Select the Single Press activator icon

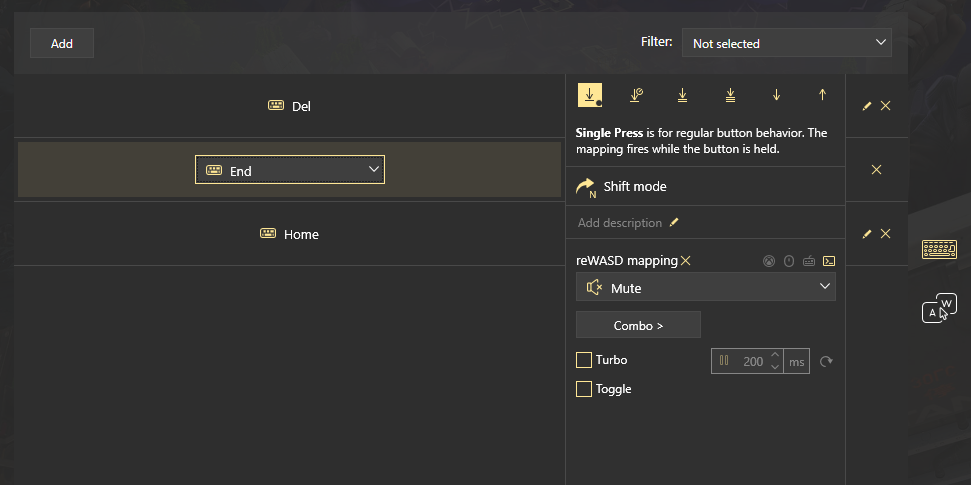tap(590, 95)
